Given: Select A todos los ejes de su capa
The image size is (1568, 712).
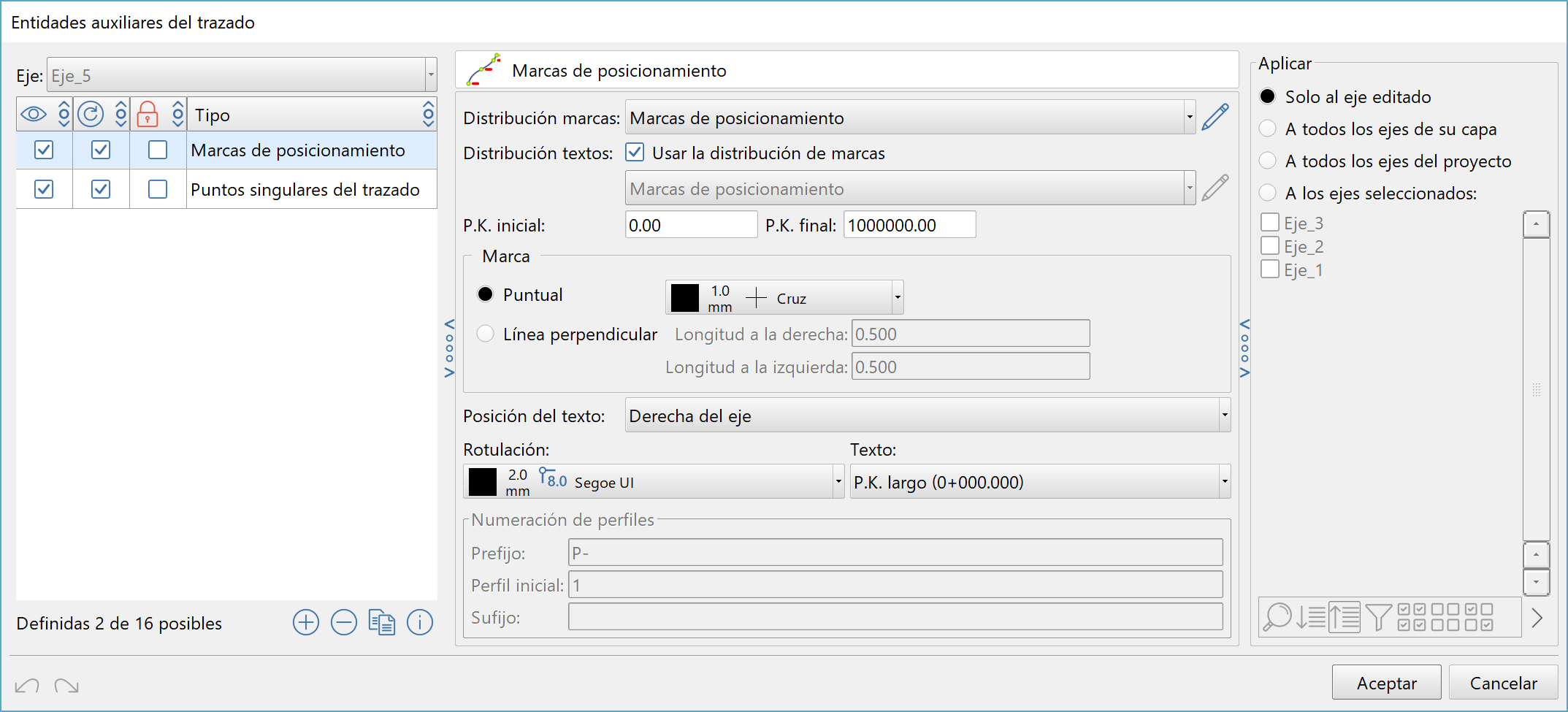Looking at the screenshot, I should point(1268,129).
